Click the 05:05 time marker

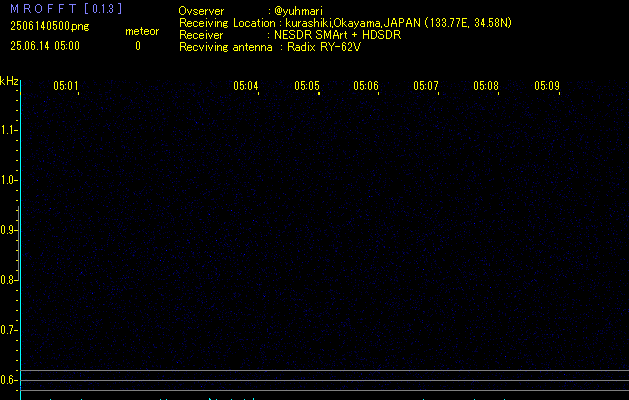tap(307, 86)
